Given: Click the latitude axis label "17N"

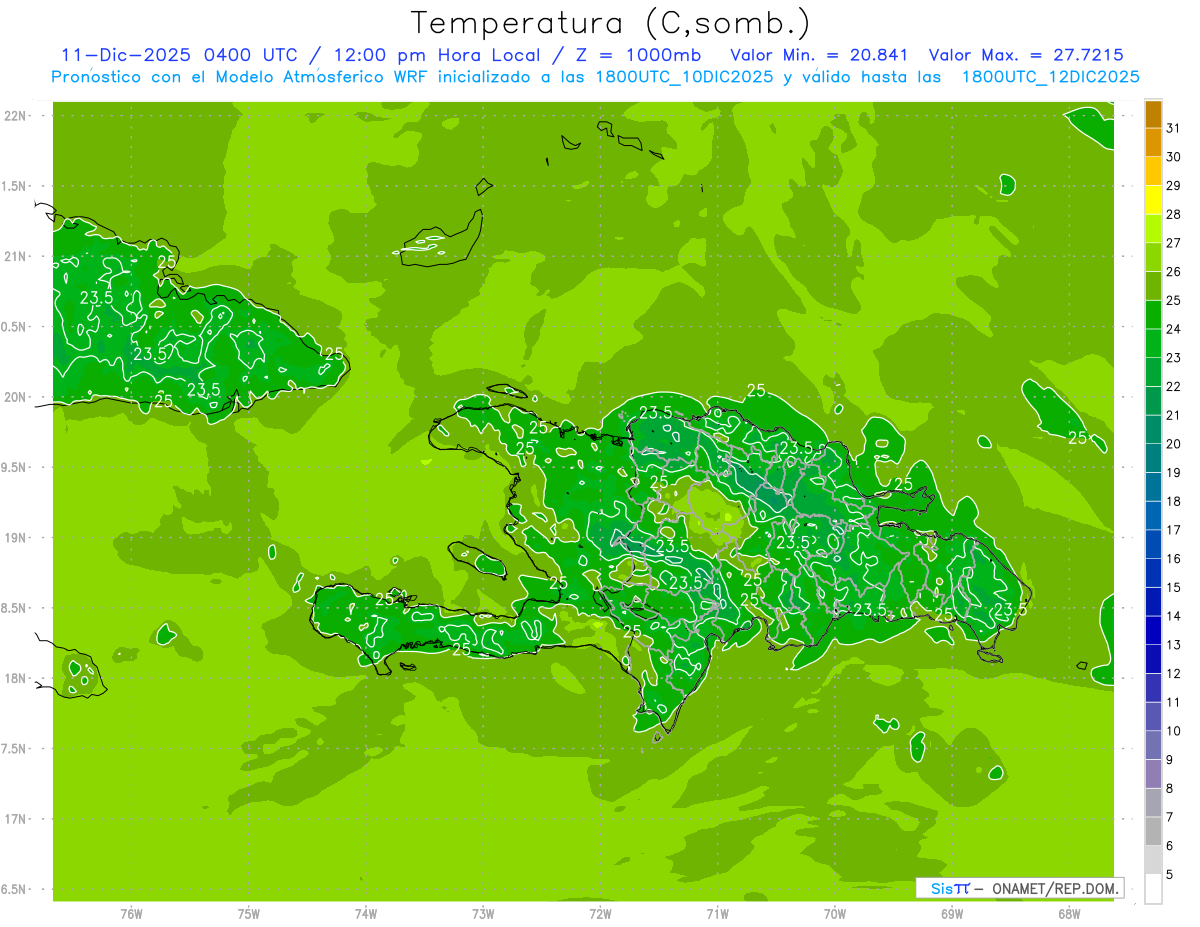Looking at the screenshot, I should tap(17, 819).
